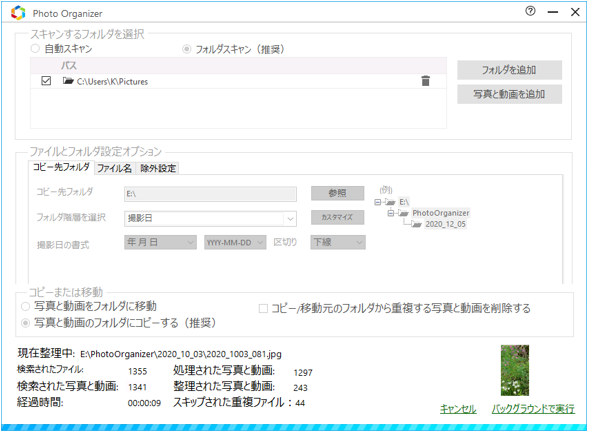This screenshot has width=589, height=433.
Task: Select the PhotoOrganizer tree item
Action: tap(441, 213)
